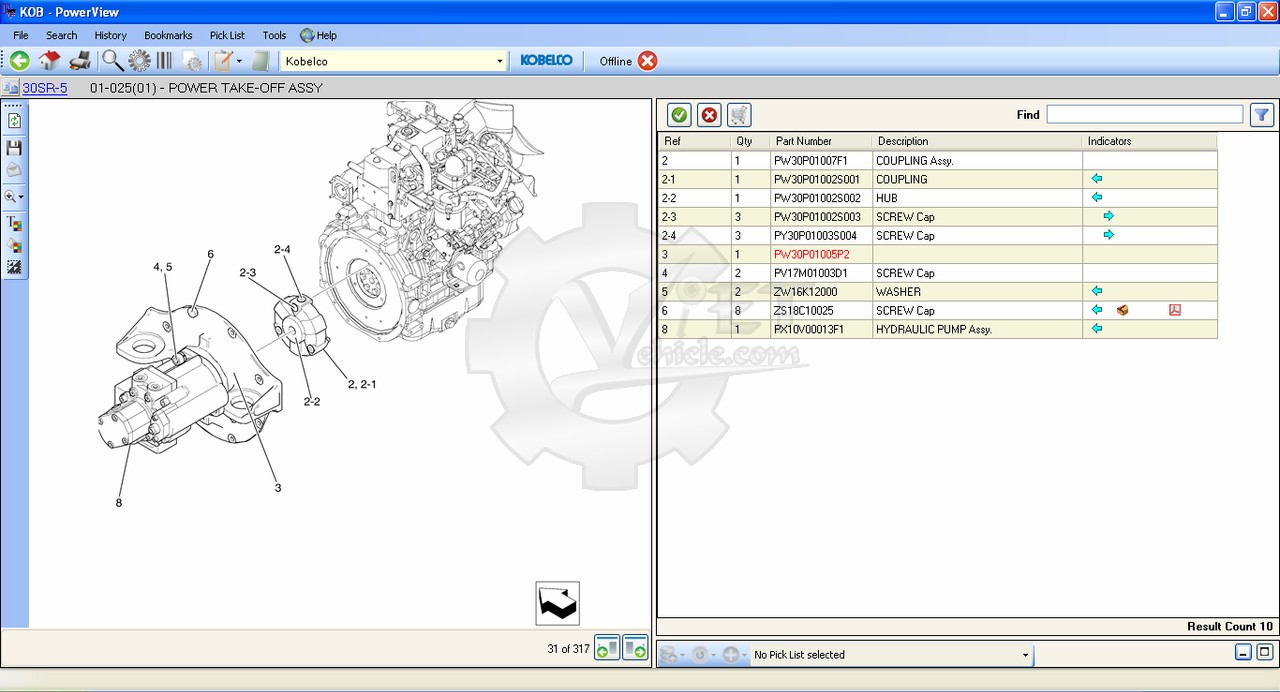Click the refresh page icon in side toolbar

(14, 121)
